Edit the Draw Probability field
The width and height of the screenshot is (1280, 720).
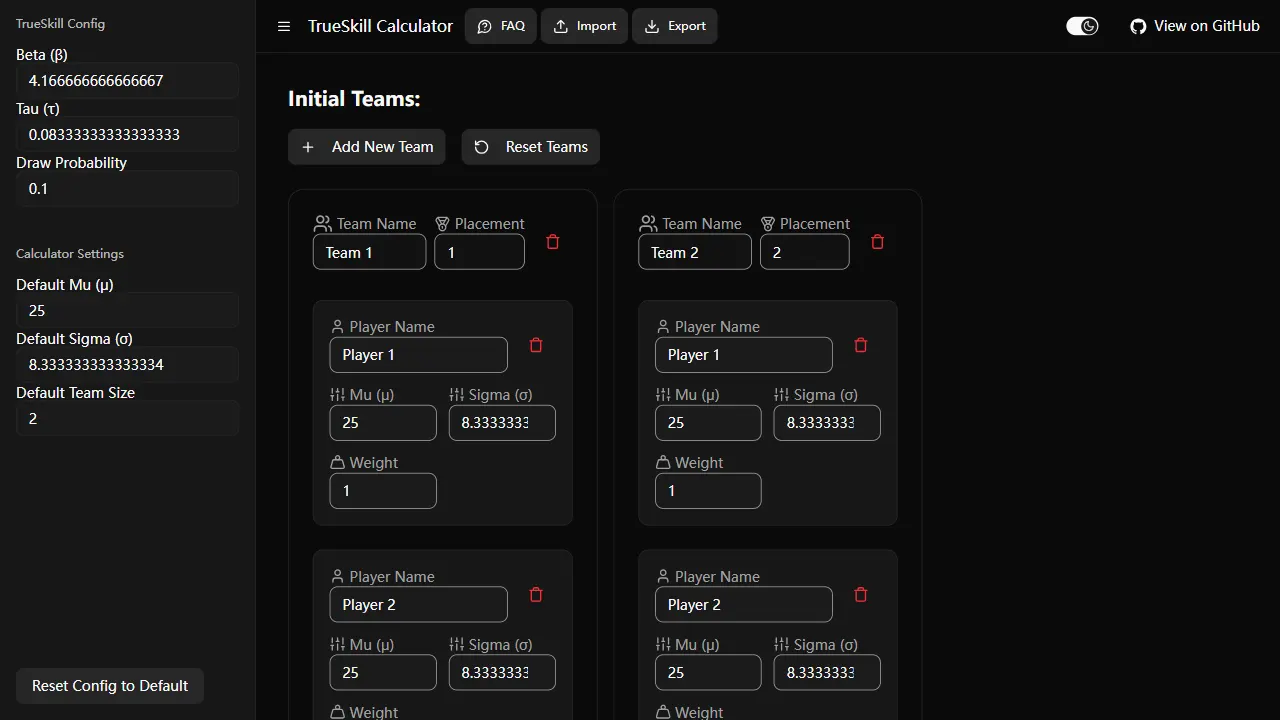point(127,189)
